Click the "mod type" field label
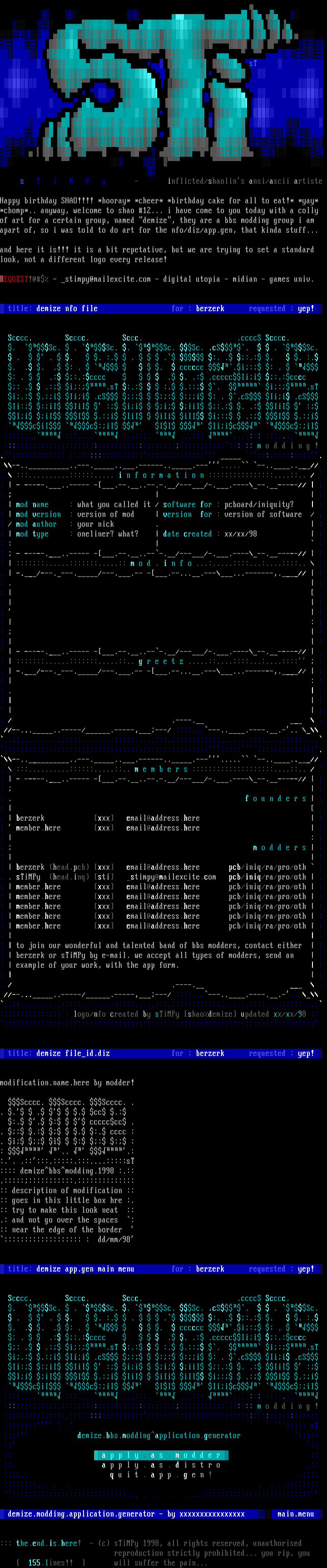This screenshot has height=1568, width=327. click(32, 533)
